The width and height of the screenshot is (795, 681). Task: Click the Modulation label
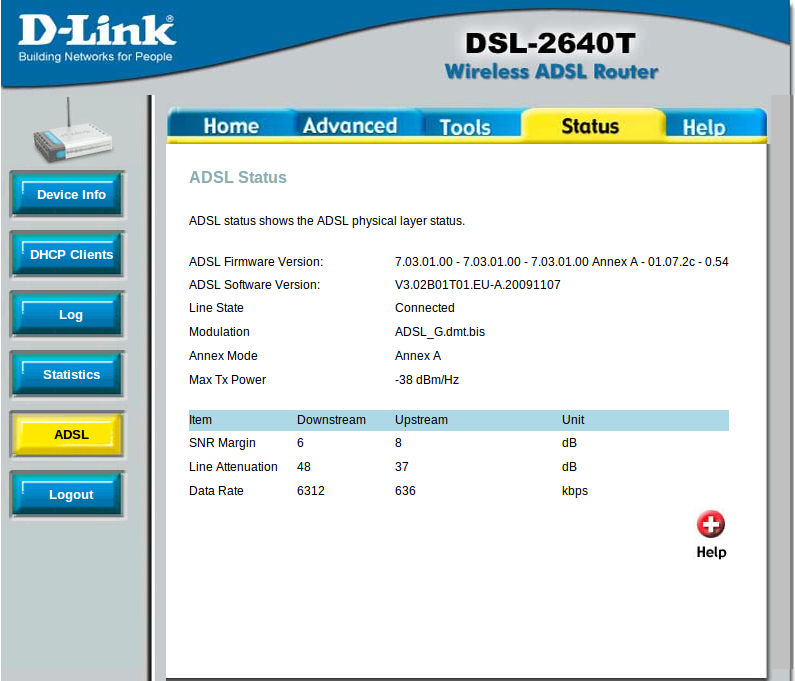click(219, 332)
